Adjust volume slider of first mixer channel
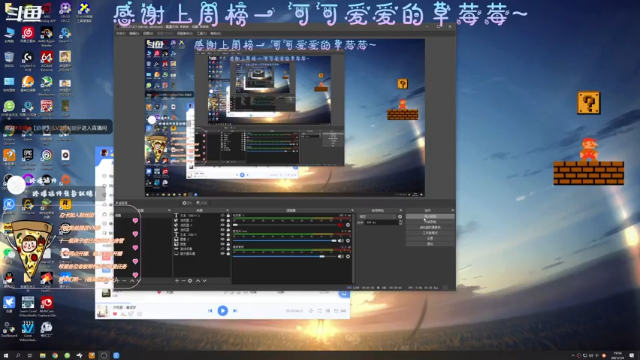The width and height of the screenshot is (640, 360). point(285,225)
